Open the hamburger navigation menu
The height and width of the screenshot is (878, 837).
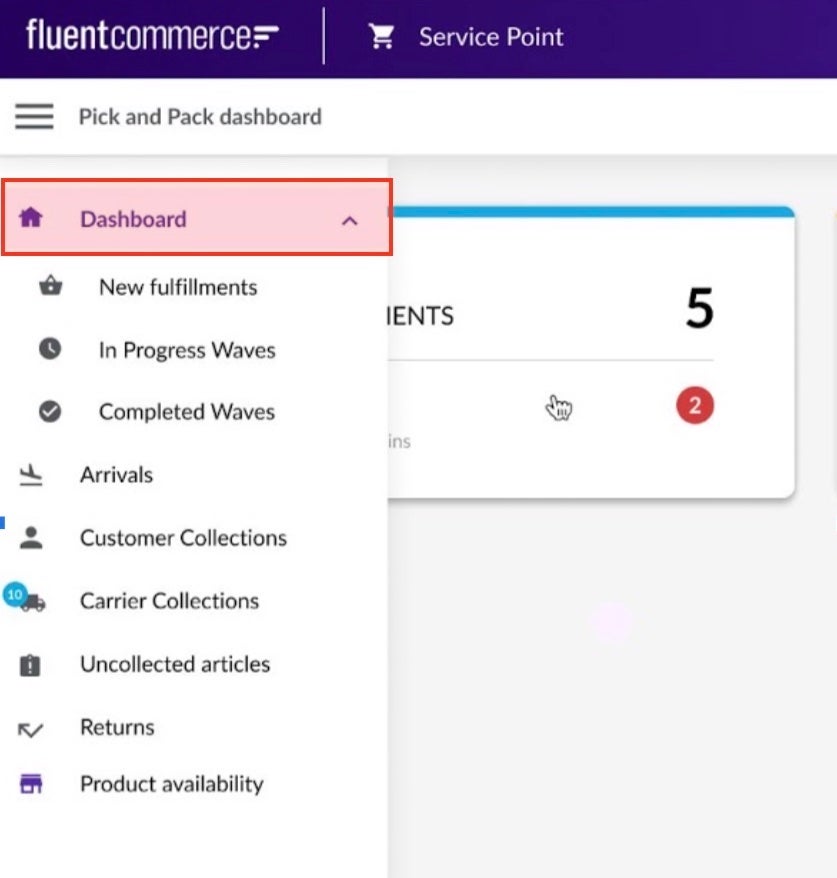click(34, 117)
